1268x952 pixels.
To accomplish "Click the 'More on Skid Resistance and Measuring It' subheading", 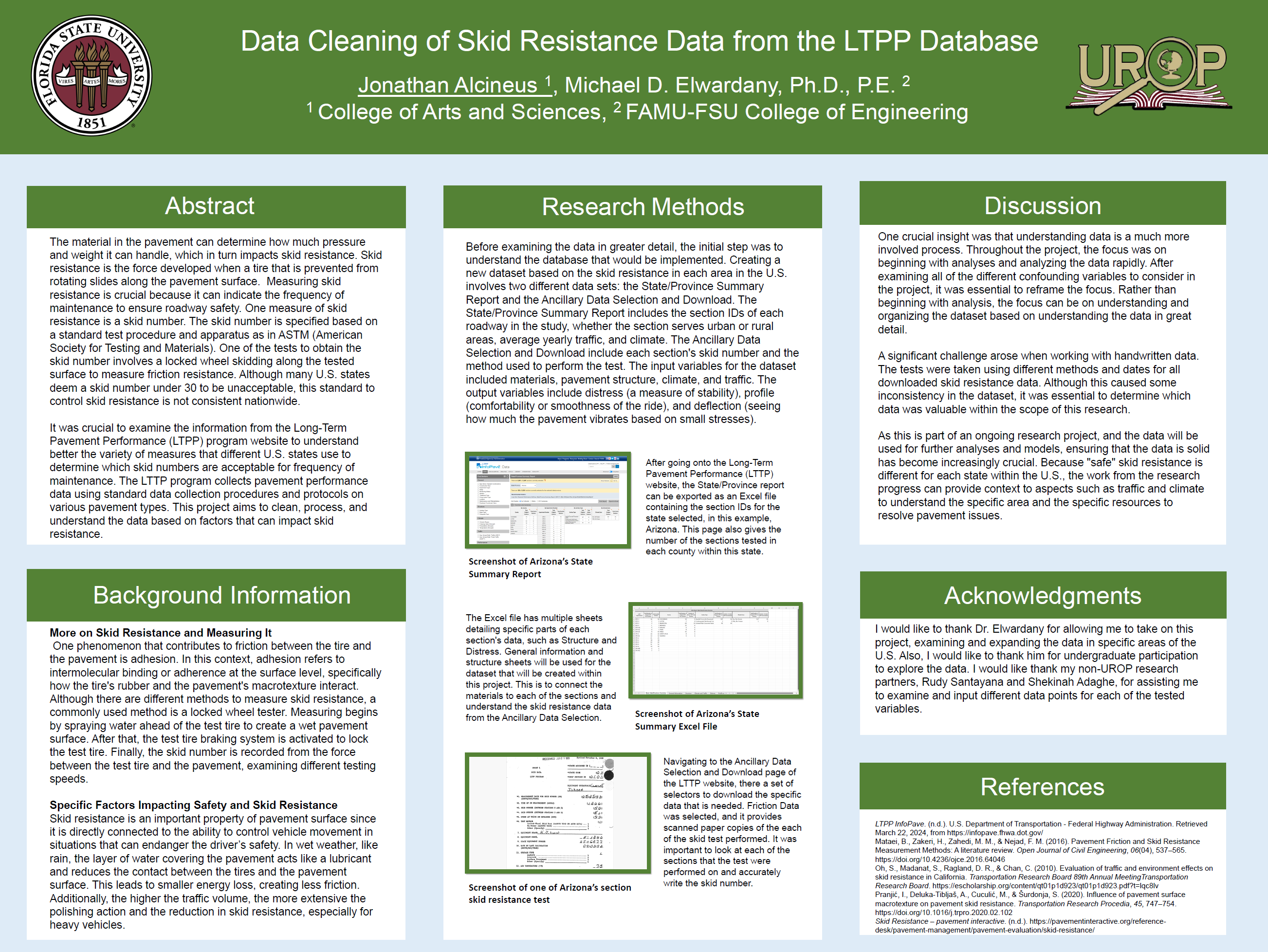I will [x=161, y=633].
